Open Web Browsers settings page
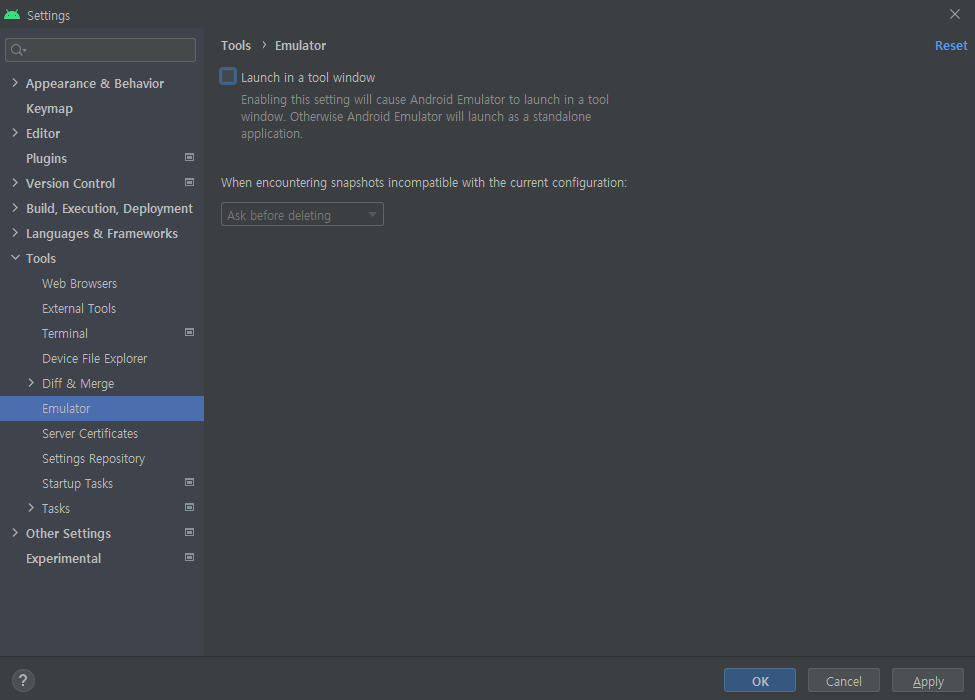 80,283
